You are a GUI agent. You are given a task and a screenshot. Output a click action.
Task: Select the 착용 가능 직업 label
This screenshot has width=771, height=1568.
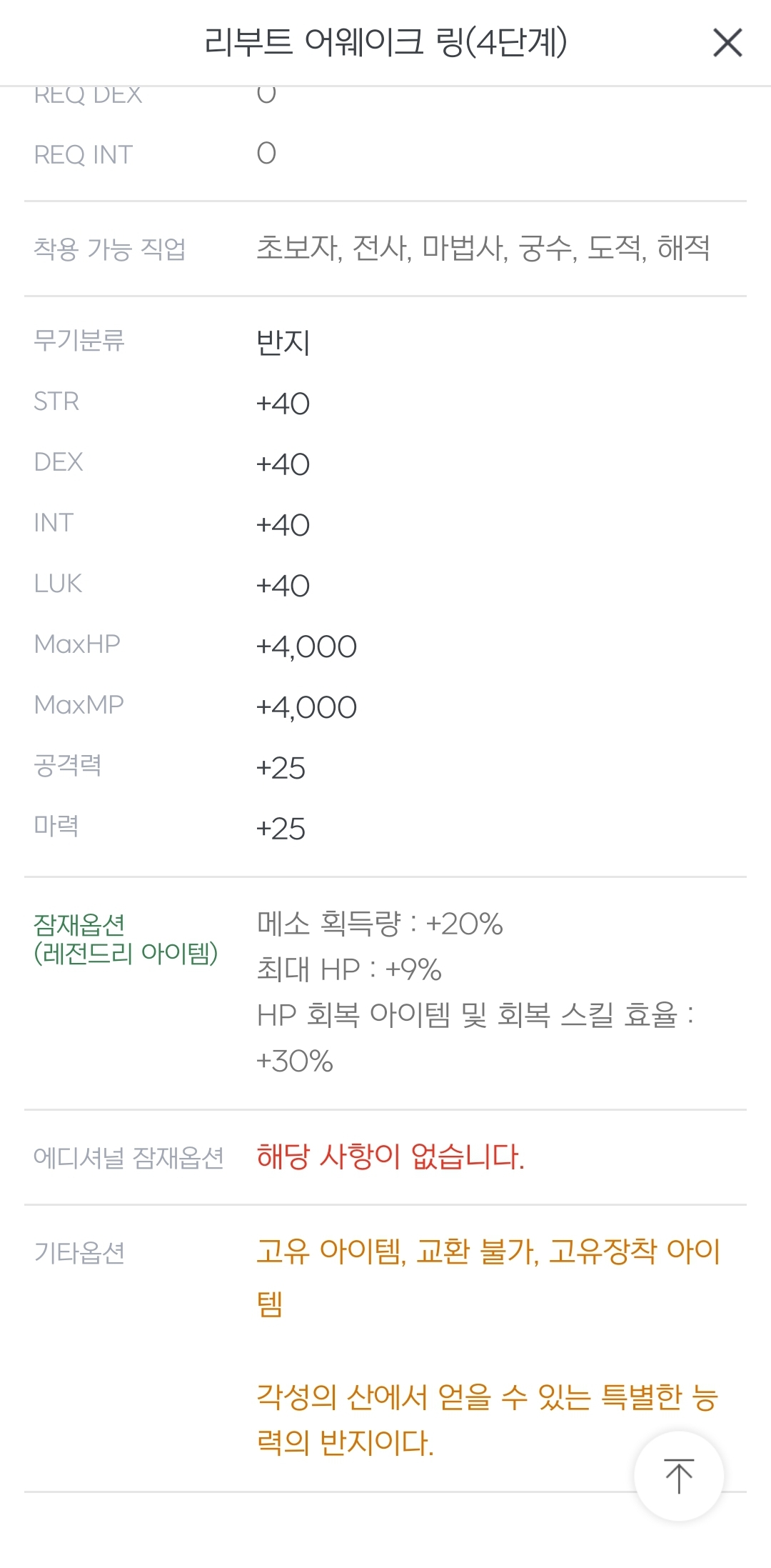coord(109,249)
